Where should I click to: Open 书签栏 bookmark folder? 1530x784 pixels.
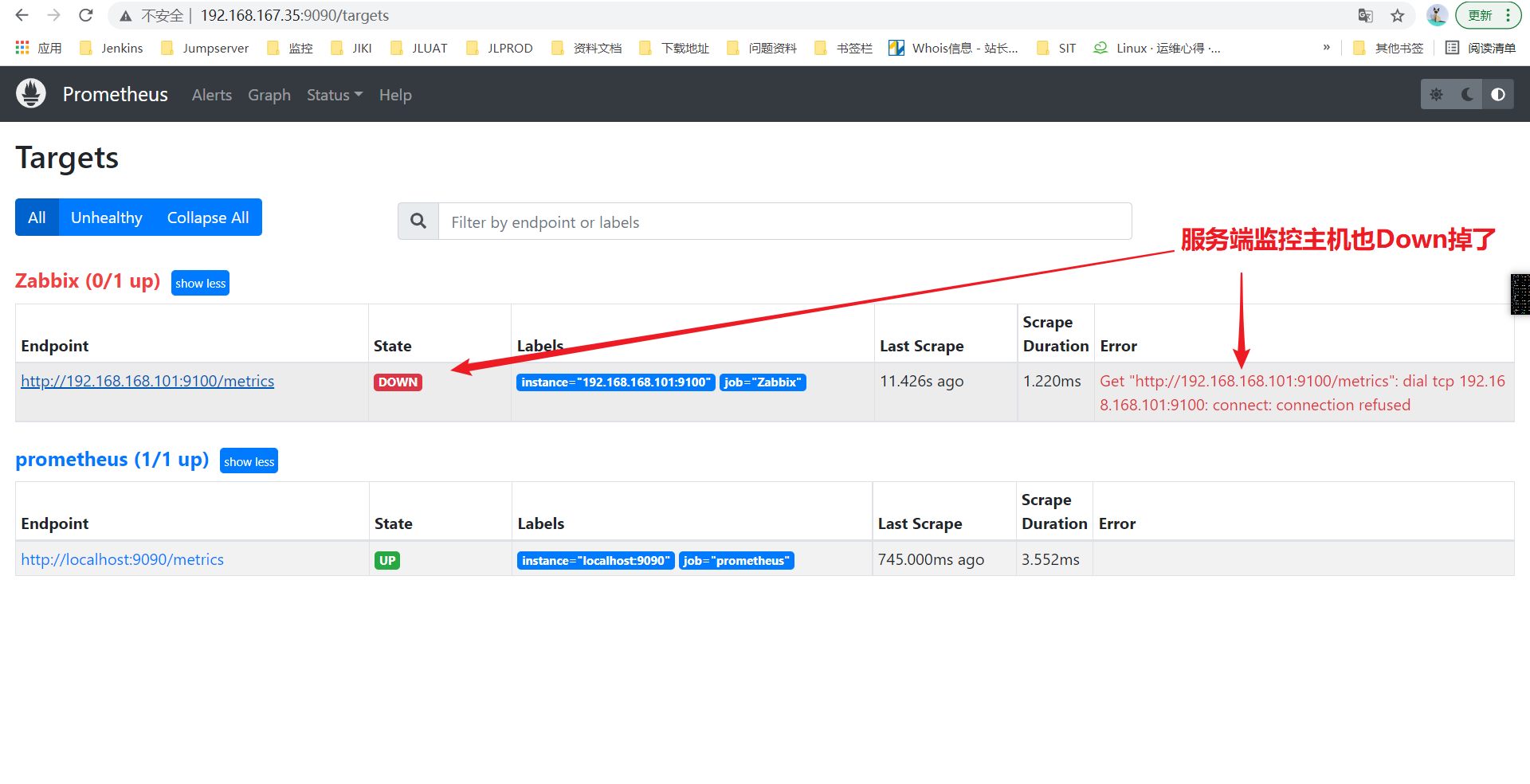(x=843, y=48)
